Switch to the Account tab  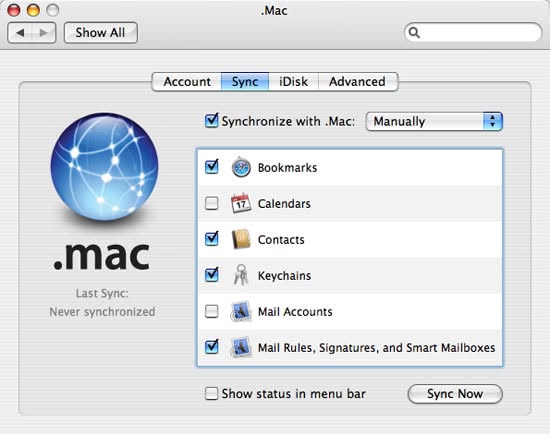tap(187, 82)
